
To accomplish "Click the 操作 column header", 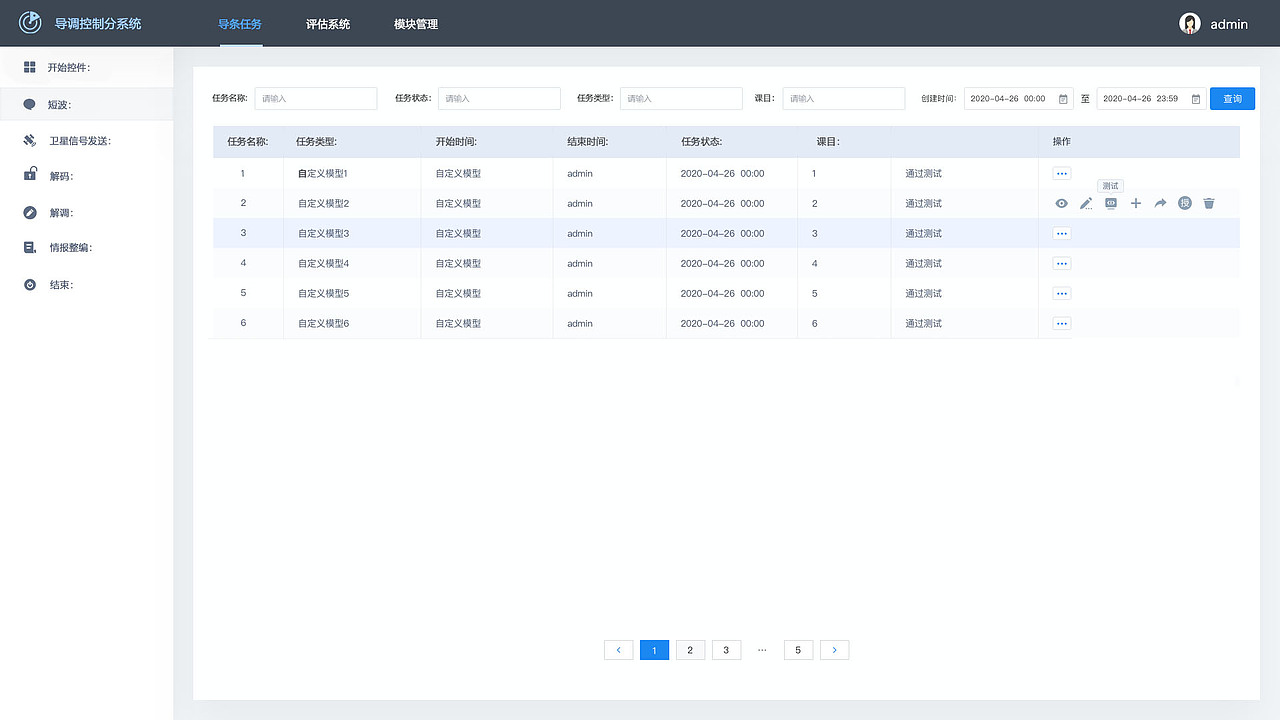I will point(1062,142).
